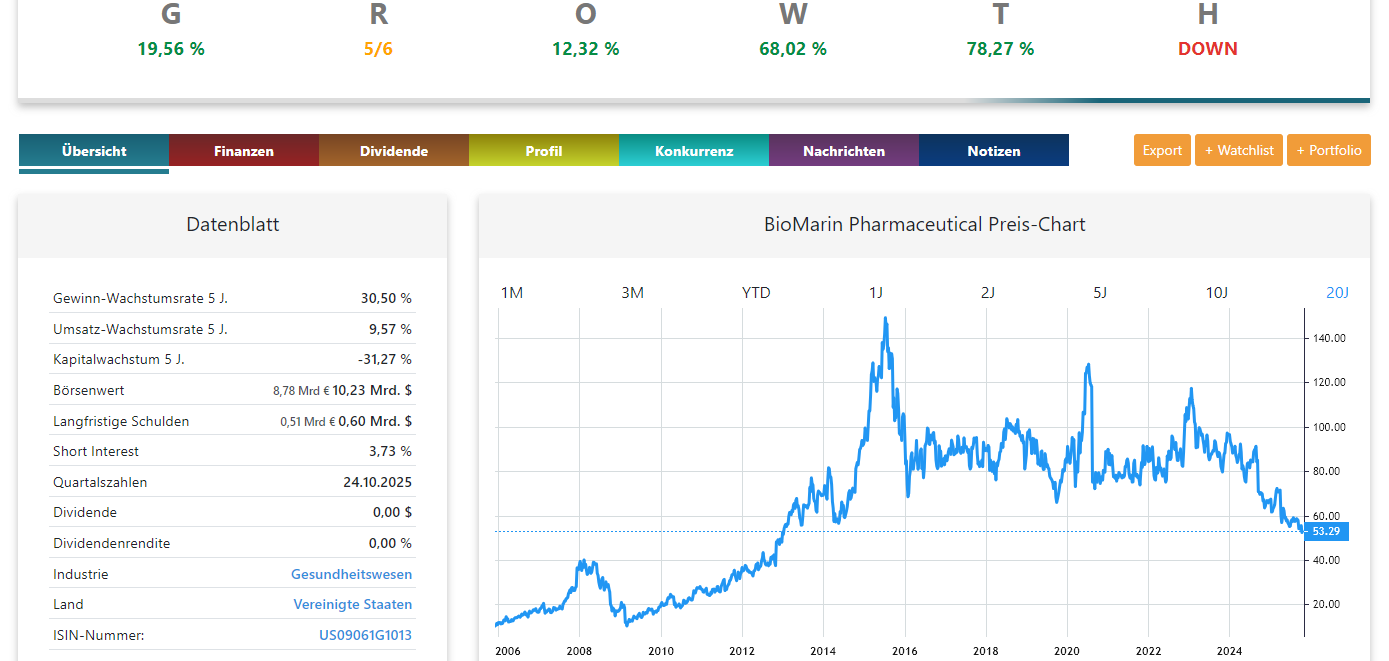Switch to the Finanzen tab
Screen dimensions: 1389x661
(x=244, y=151)
